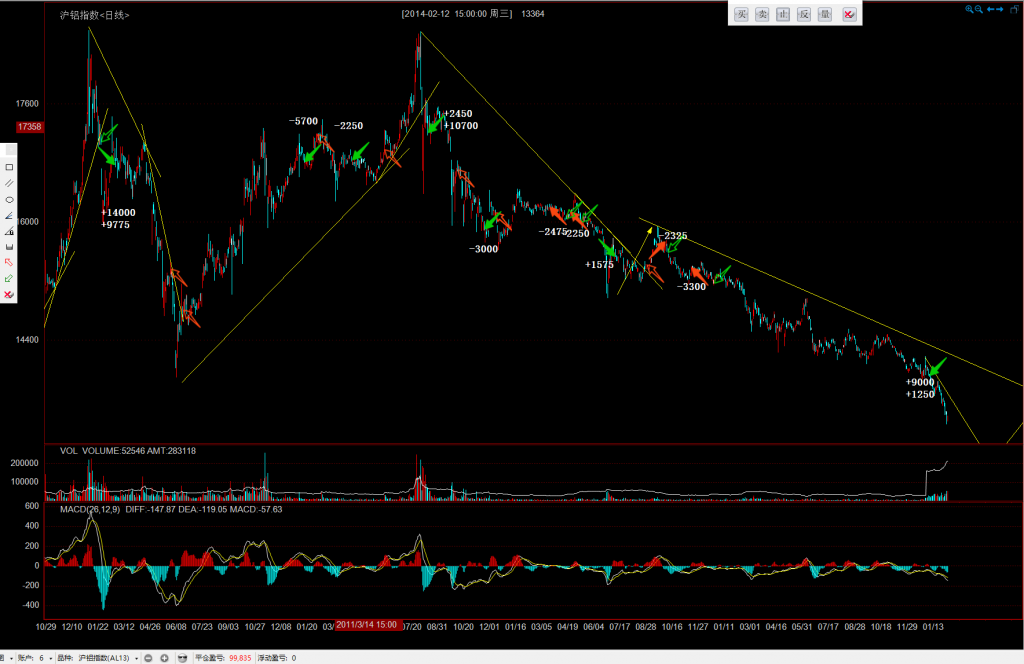Open the 品种 instrument dropdown showing AL13
1024x664 pixels.
coord(136,658)
